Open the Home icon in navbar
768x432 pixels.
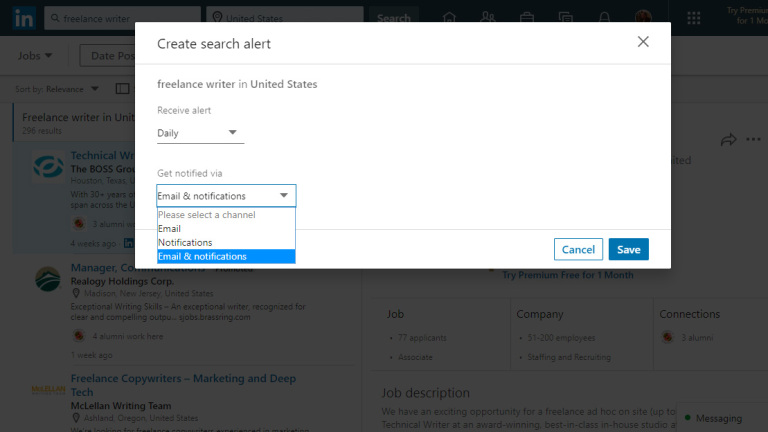[x=449, y=18]
